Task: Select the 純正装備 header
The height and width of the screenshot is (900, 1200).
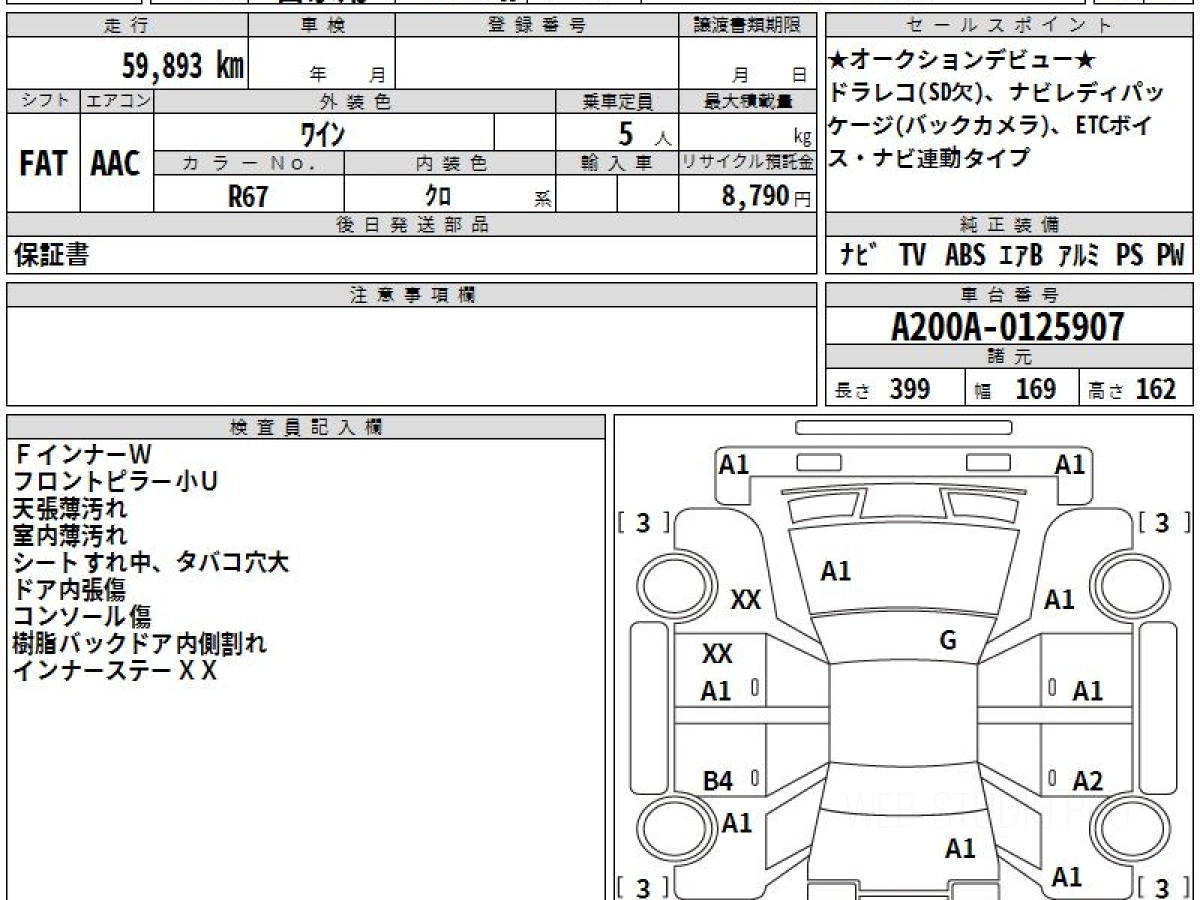Action: (1009, 225)
